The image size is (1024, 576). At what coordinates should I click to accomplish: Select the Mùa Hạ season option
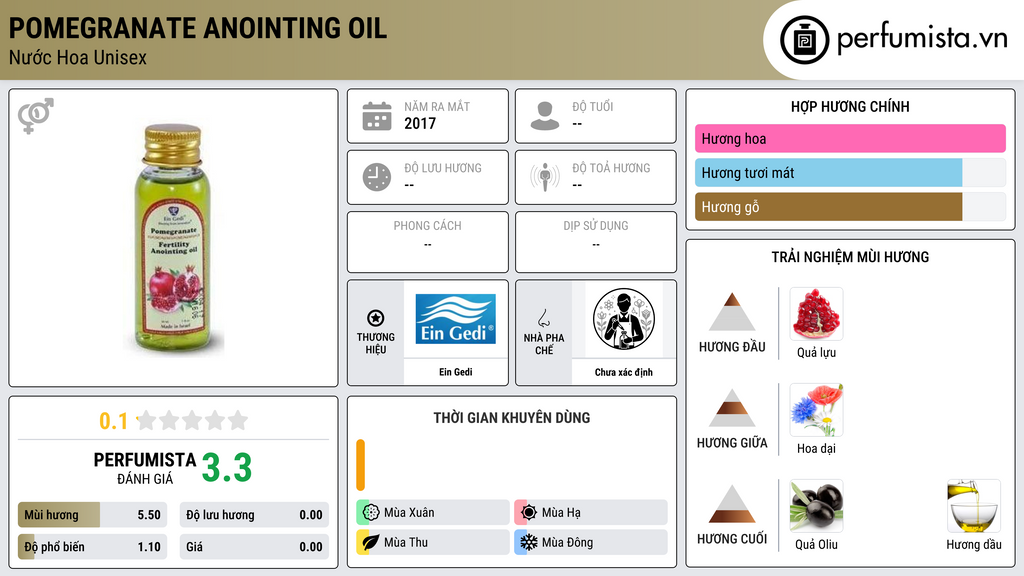point(591,513)
